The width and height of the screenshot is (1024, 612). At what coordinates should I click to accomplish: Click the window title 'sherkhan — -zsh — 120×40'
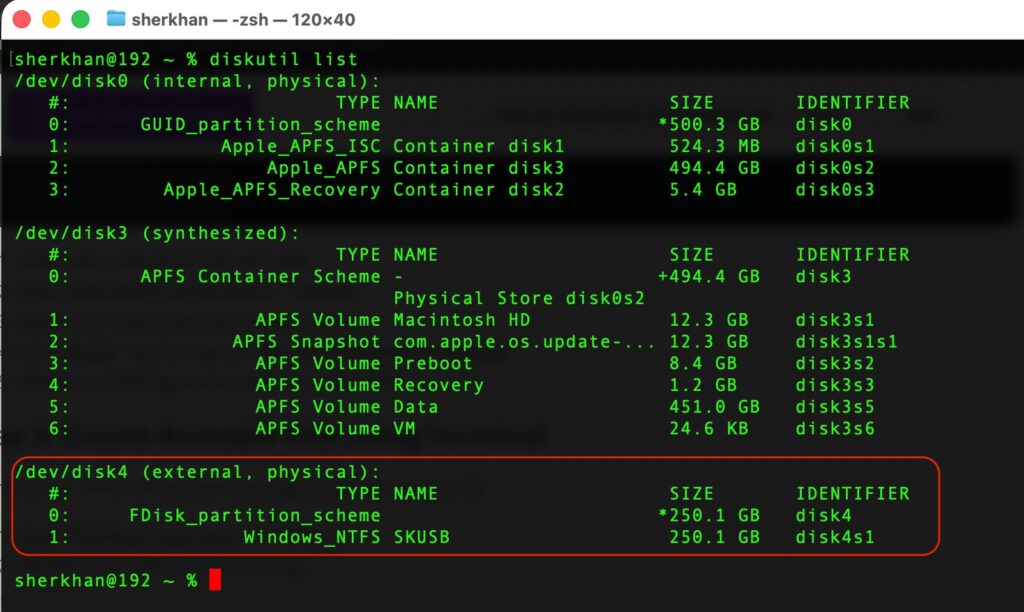tap(243, 19)
